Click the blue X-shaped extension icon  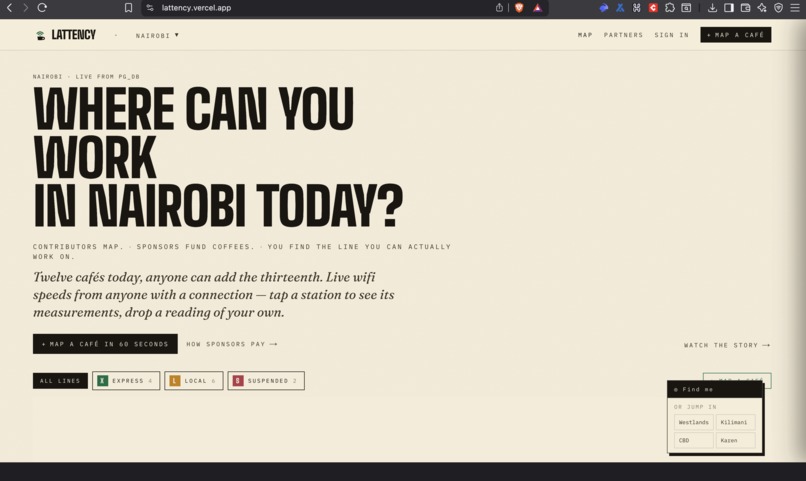(620, 8)
